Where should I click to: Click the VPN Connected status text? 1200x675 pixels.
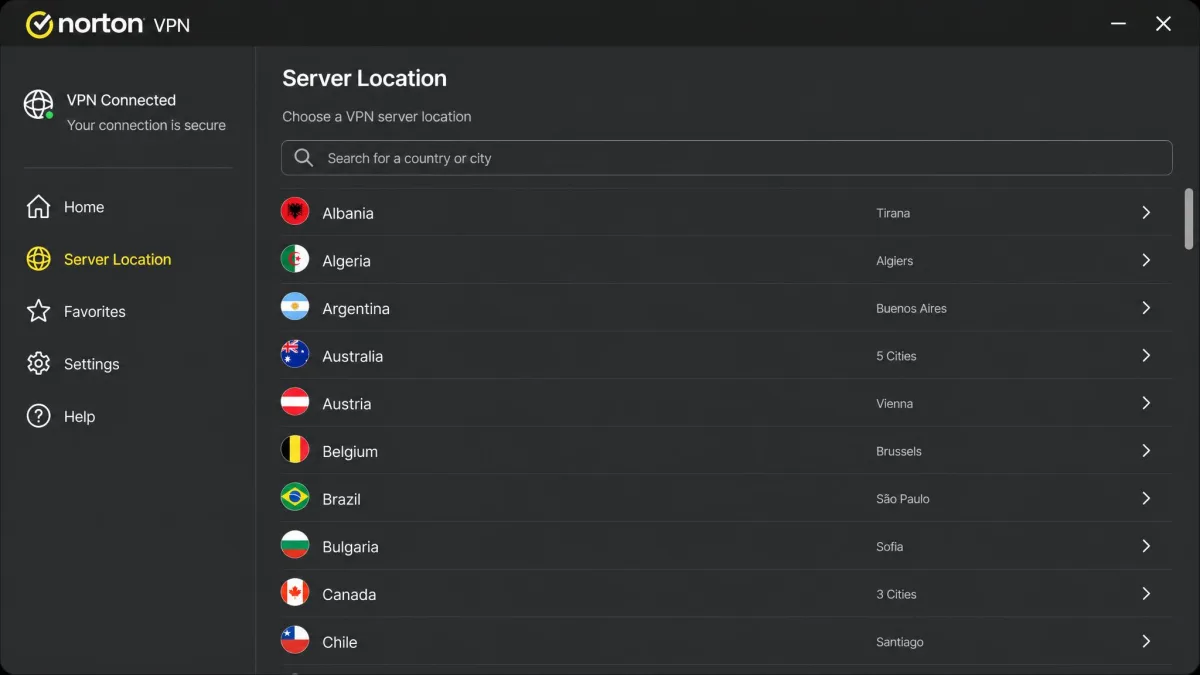(x=121, y=100)
